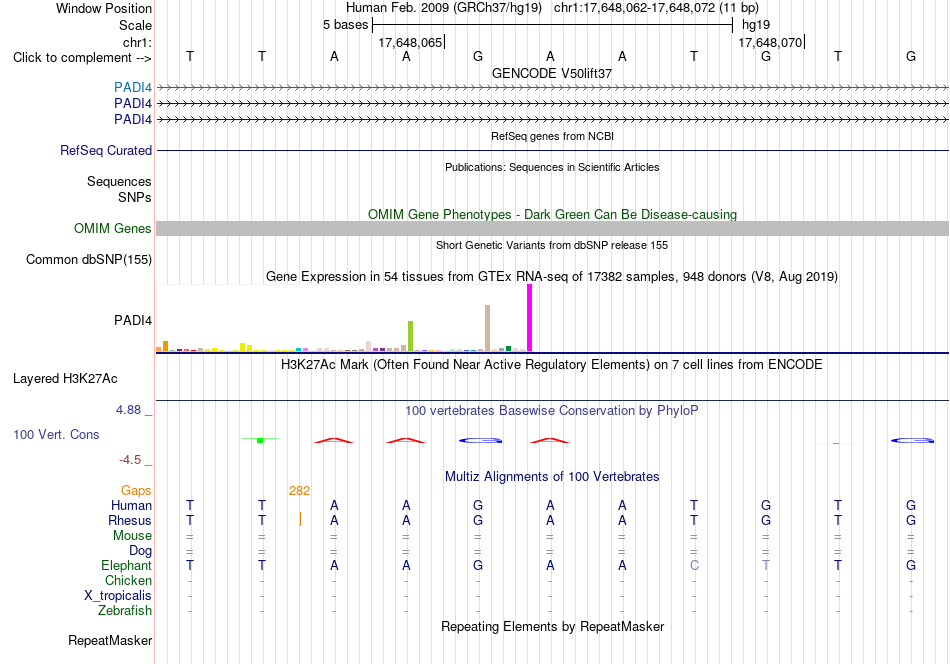Image resolution: width=950 pixels, height=664 pixels.
Task: Open '100 vertebrates Basewise Conservation by PhyloP' title
Action: (x=552, y=411)
